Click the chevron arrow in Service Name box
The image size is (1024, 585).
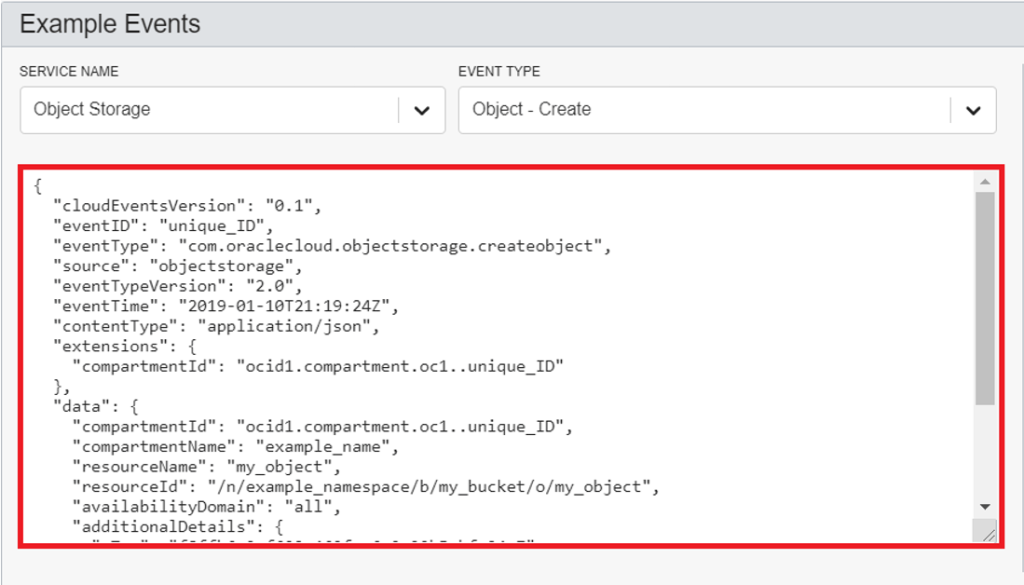click(422, 110)
